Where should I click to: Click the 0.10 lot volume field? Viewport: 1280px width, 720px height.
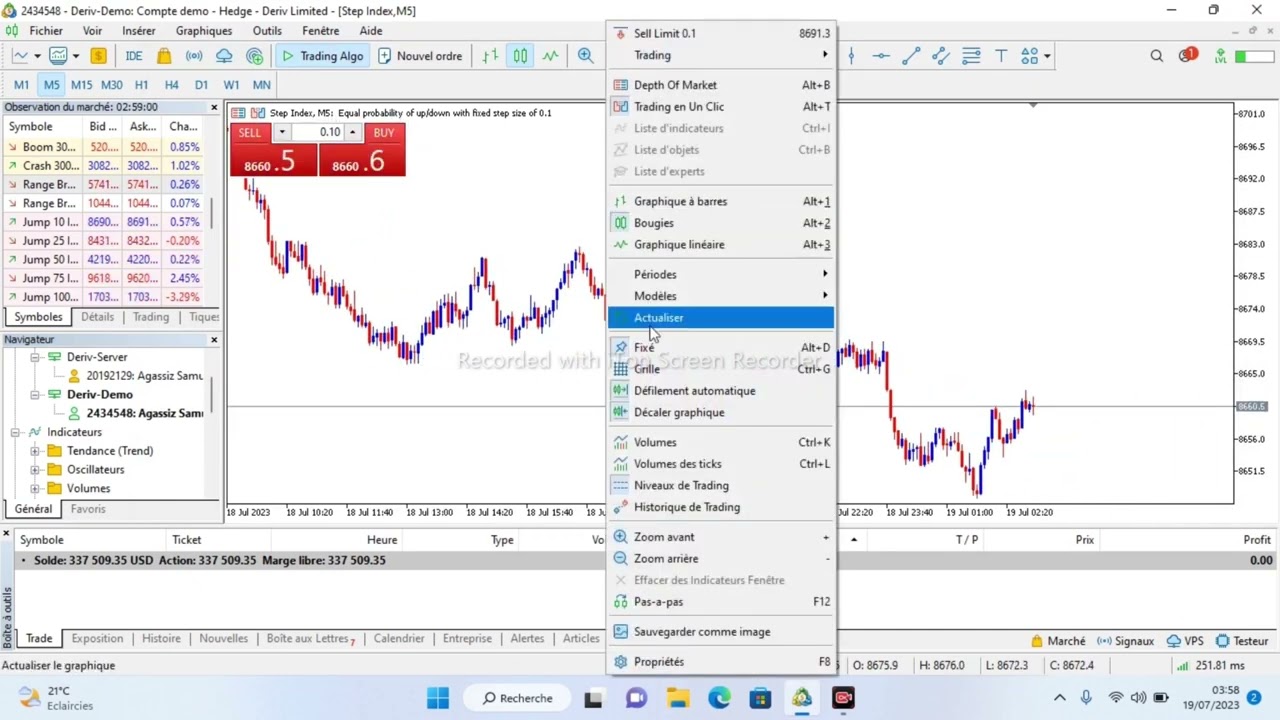(x=318, y=132)
